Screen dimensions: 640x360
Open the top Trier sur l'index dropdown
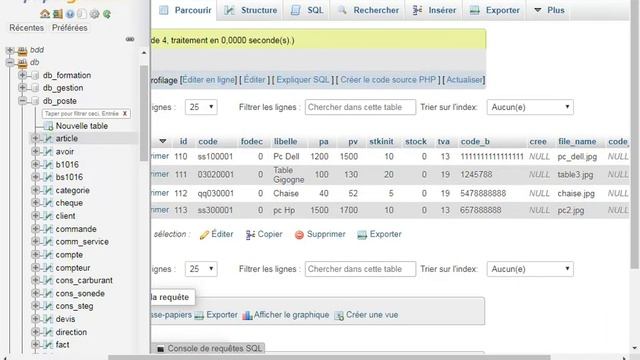(x=530, y=107)
